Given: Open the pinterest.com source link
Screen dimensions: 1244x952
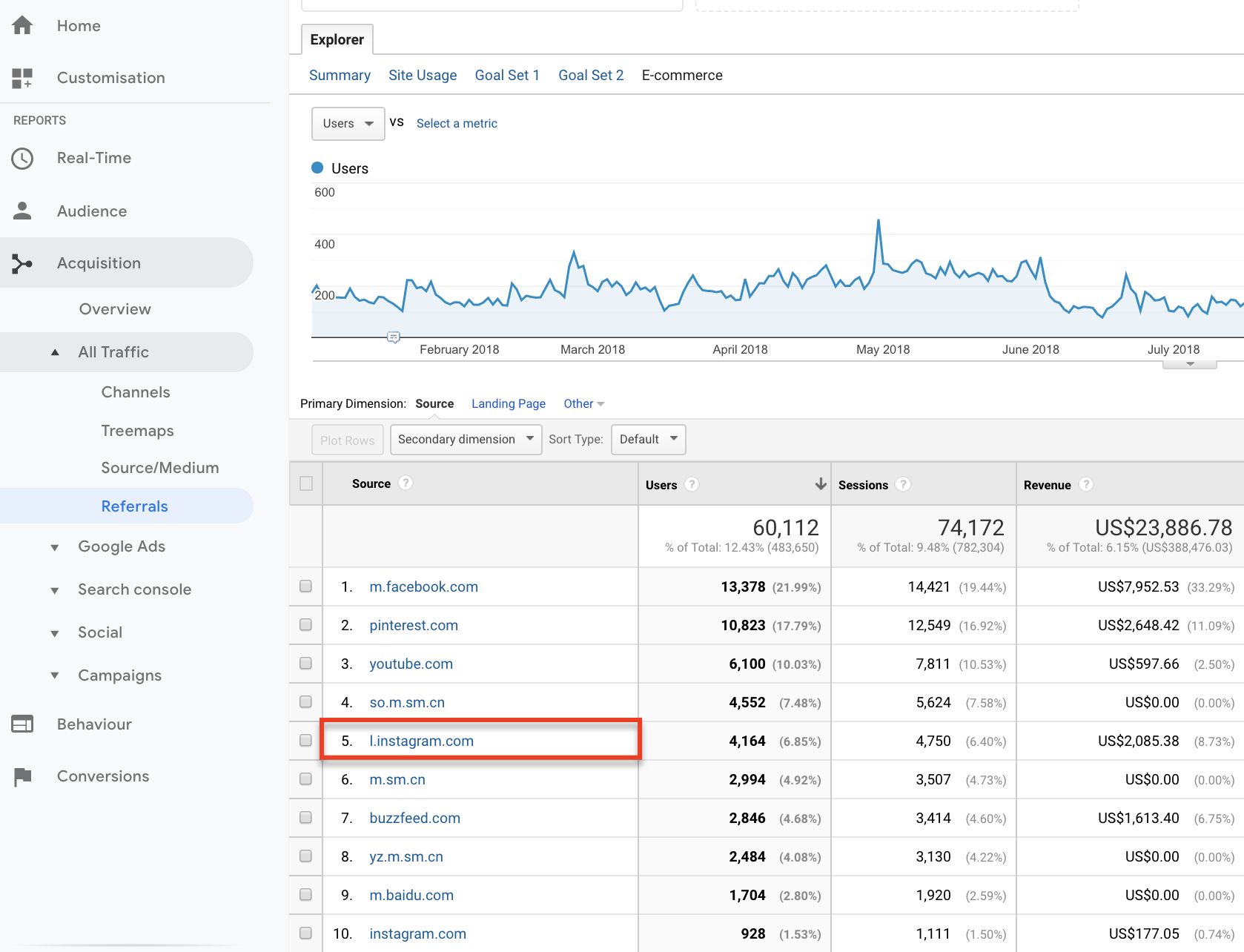Looking at the screenshot, I should 414,625.
